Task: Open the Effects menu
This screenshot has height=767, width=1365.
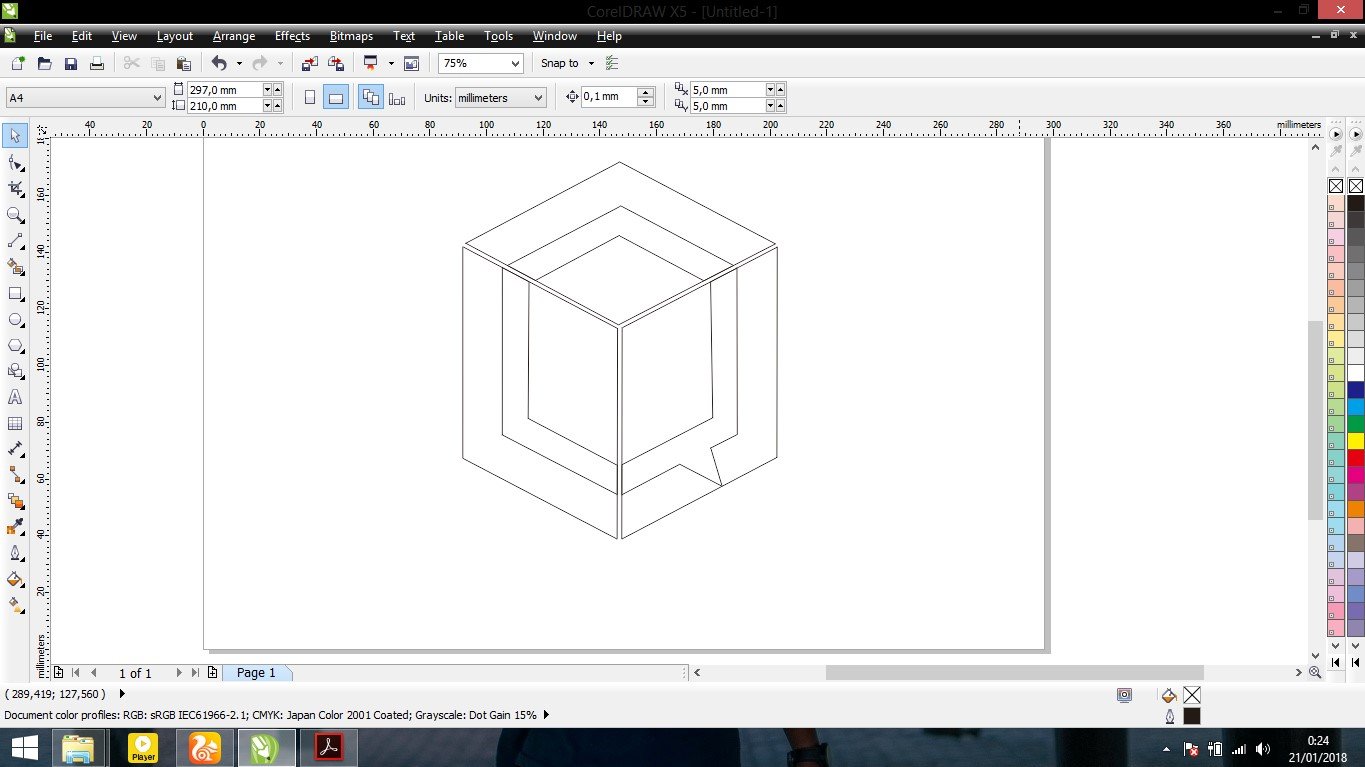Action: click(292, 36)
